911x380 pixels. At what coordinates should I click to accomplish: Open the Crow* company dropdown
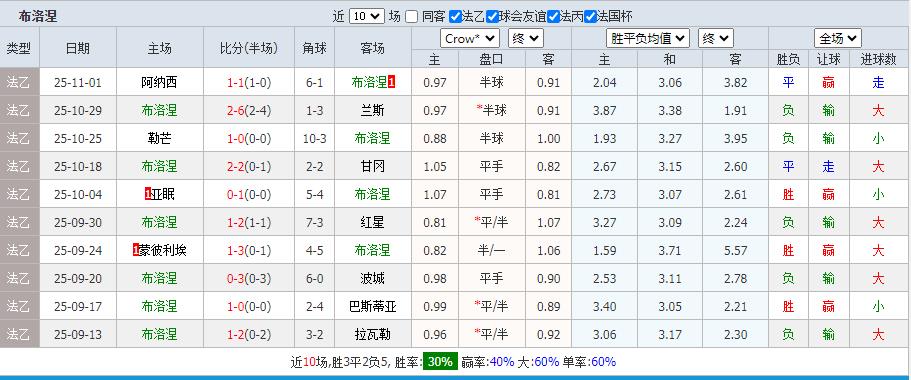click(x=470, y=38)
